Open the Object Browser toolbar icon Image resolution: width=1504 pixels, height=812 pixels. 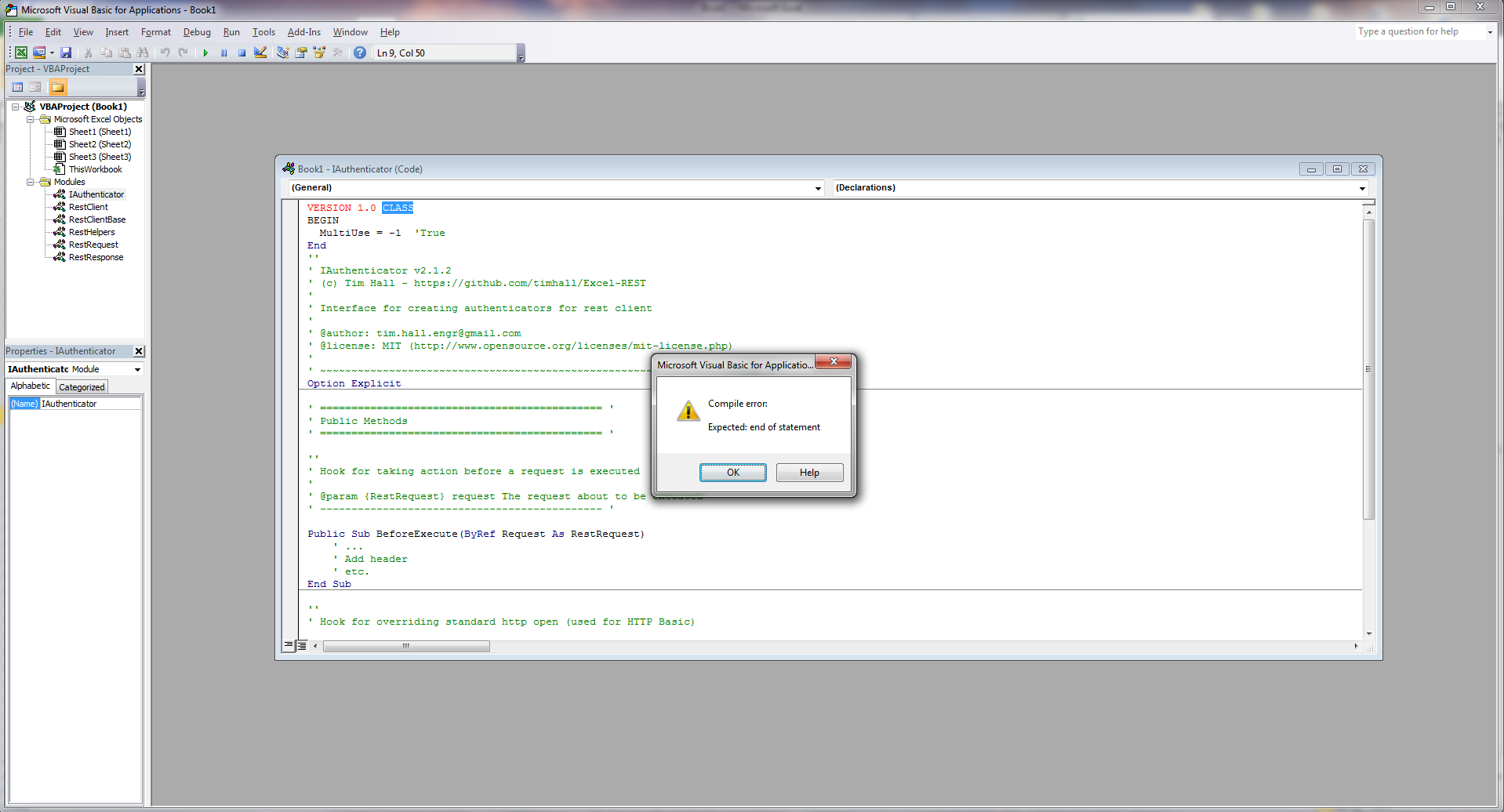[319, 53]
